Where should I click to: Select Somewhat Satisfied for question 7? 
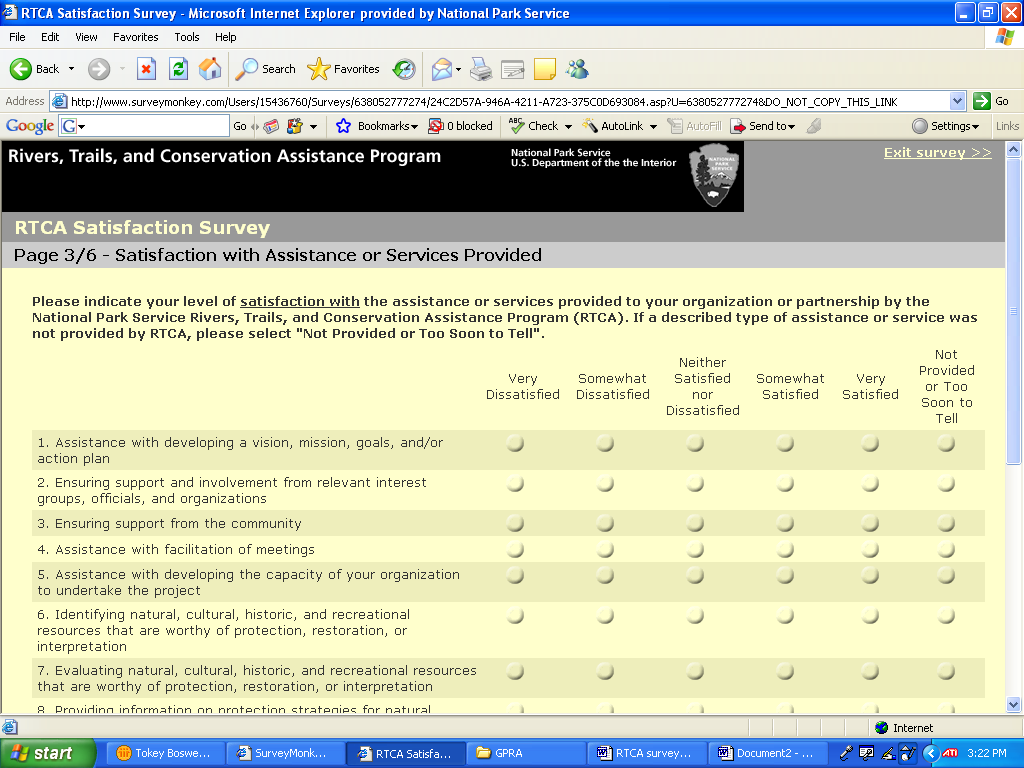tap(785, 671)
